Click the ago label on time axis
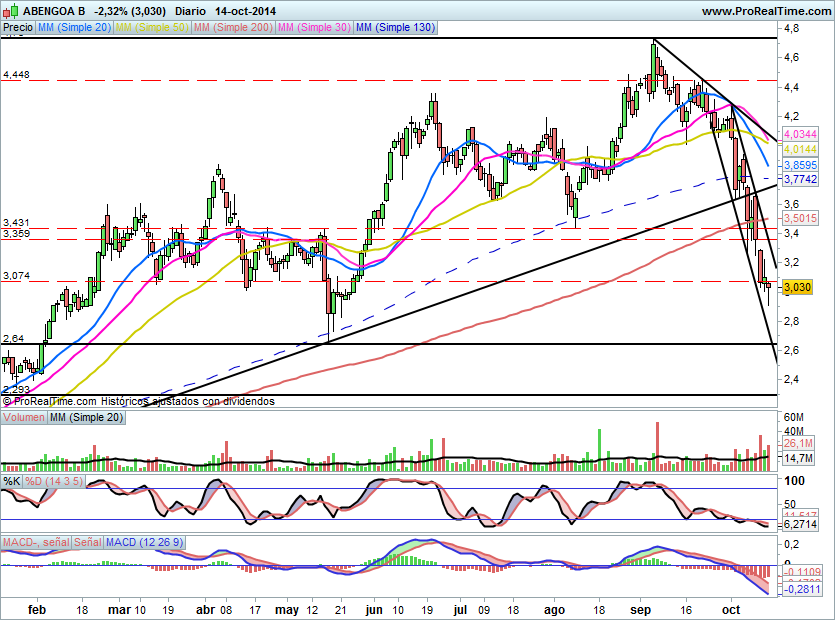This screenshot has width=835, height=620. 554,610
